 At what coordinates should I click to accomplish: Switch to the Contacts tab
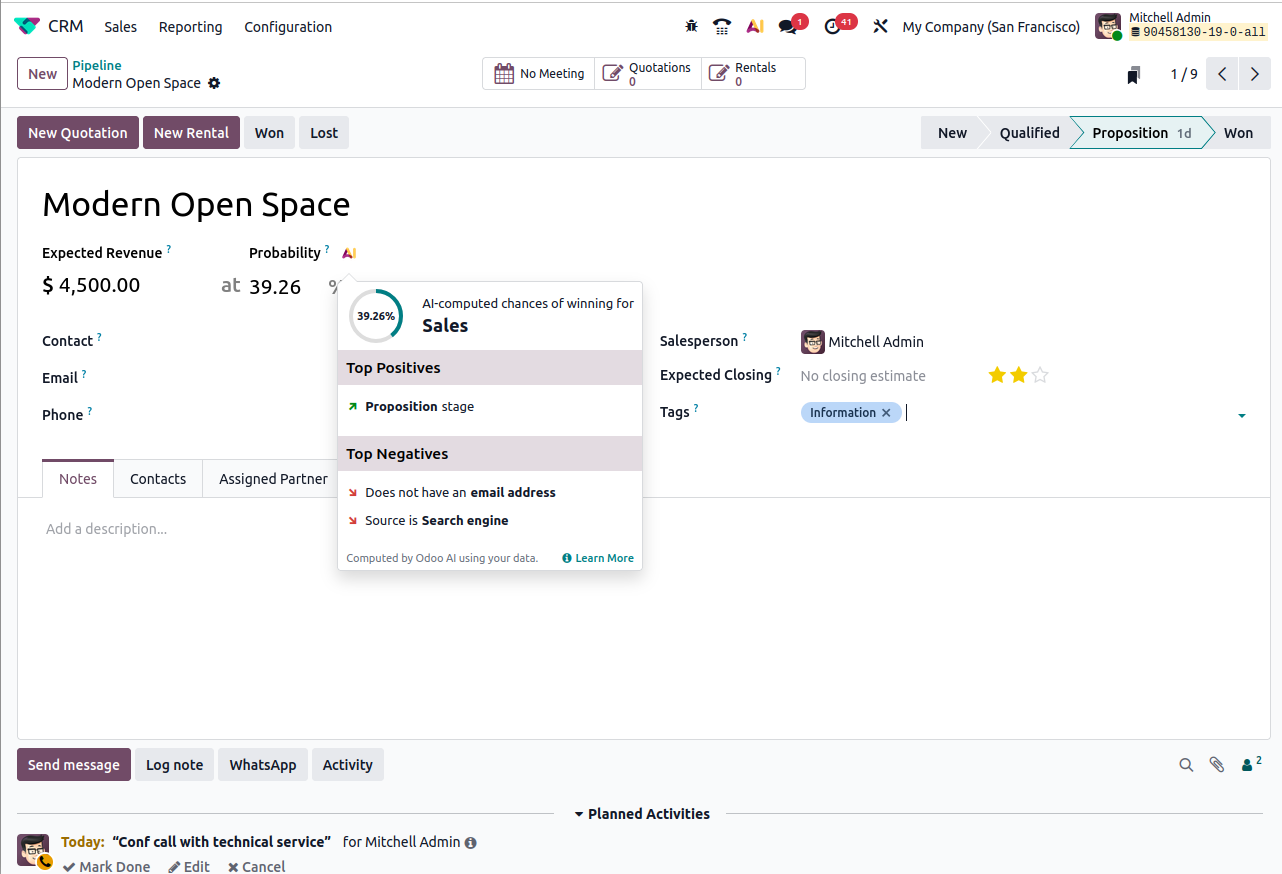tap(158, 479)
